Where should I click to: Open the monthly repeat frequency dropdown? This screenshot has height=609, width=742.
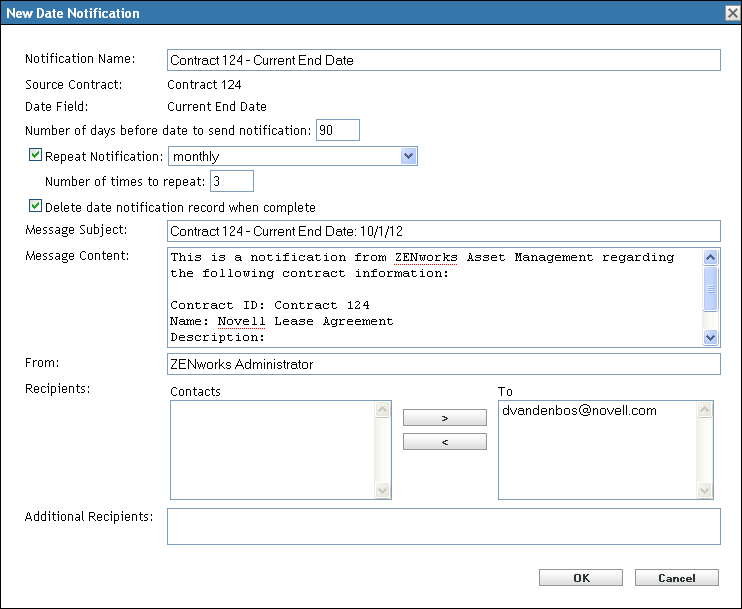(407, 156)
